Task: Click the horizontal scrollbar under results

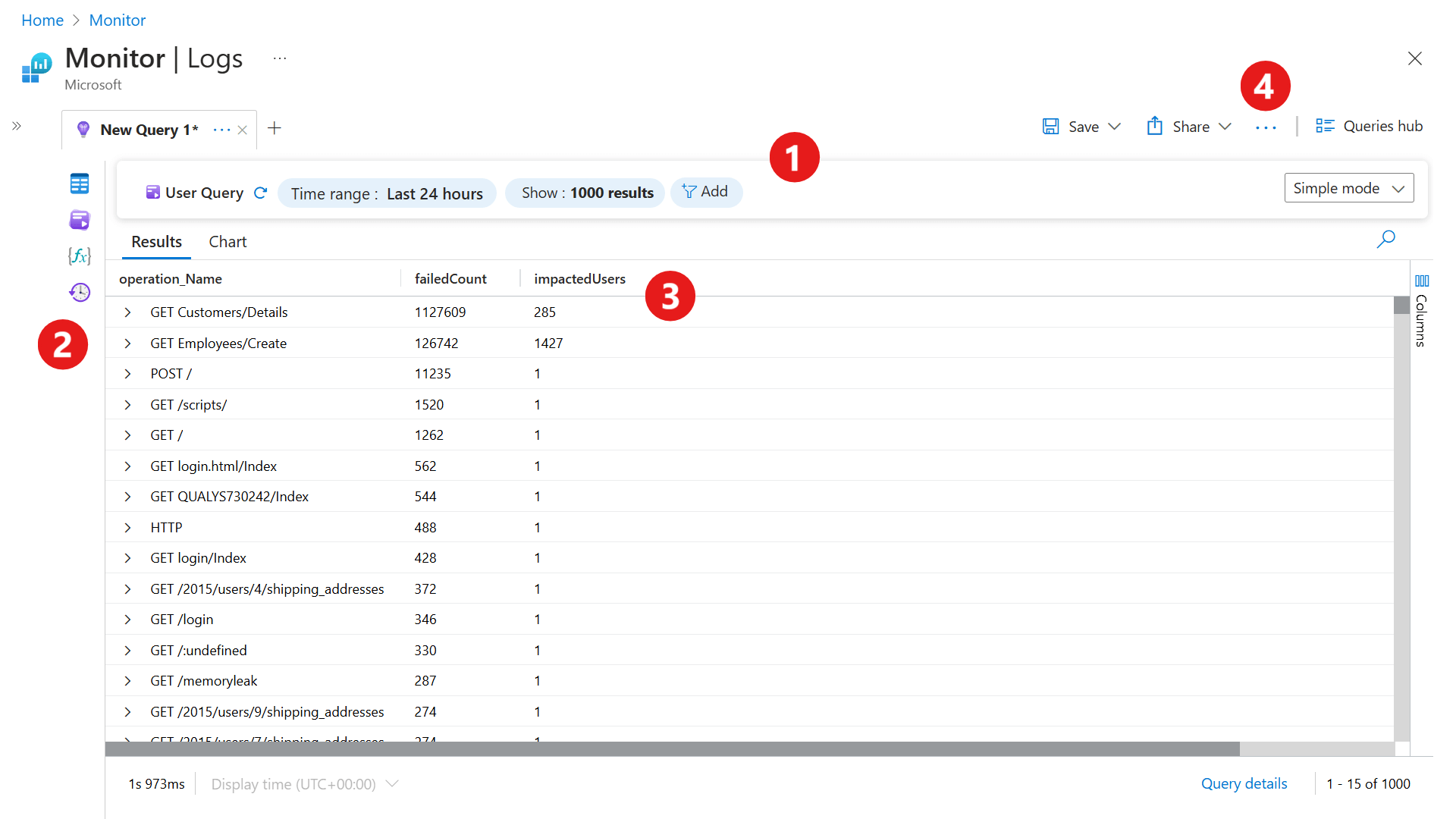Action: pos(672,749)
